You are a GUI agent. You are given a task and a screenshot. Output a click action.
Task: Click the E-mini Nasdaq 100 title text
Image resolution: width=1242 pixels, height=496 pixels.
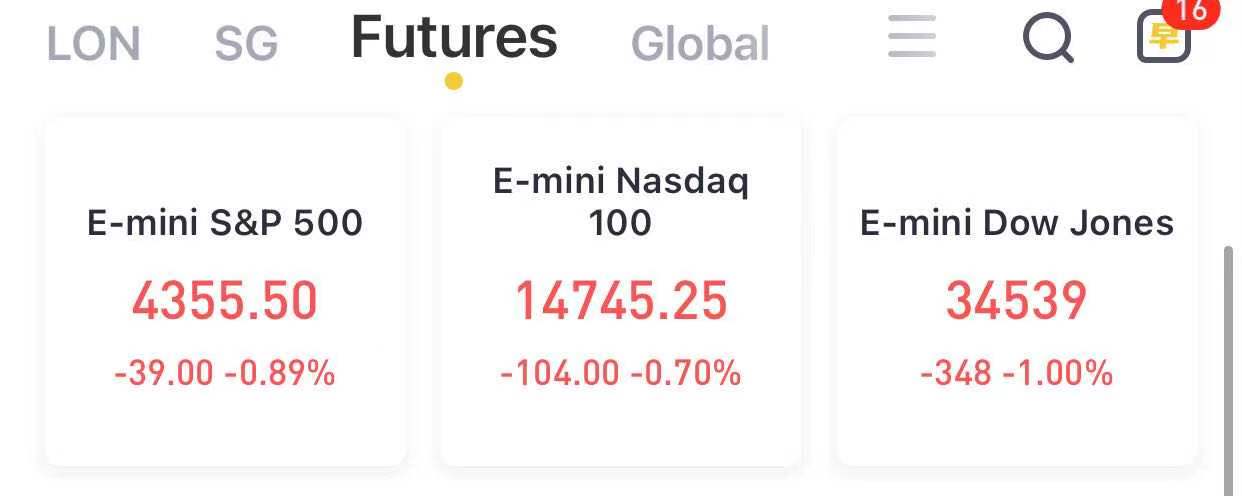pos(621,201)
